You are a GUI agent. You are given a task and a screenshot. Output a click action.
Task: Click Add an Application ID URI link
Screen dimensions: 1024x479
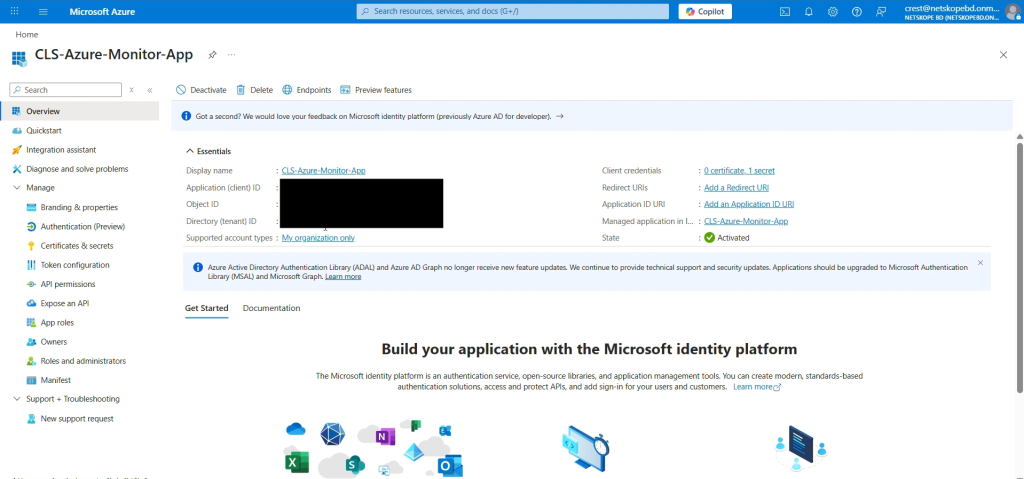(749, 204)
